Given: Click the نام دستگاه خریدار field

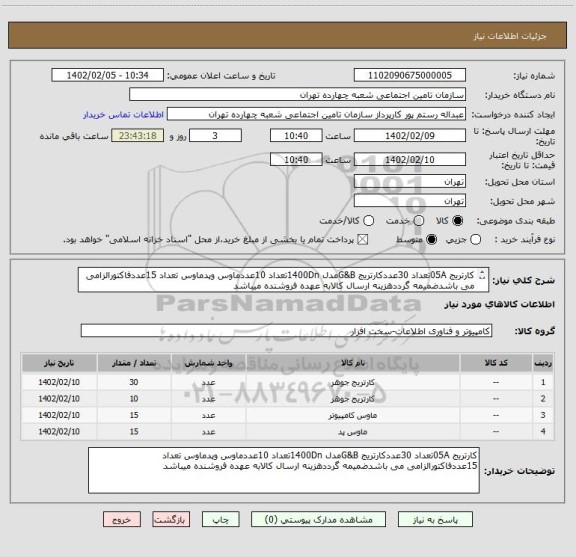Looking at the screenshot, I should pyautogui.click(x=298, y=95).
